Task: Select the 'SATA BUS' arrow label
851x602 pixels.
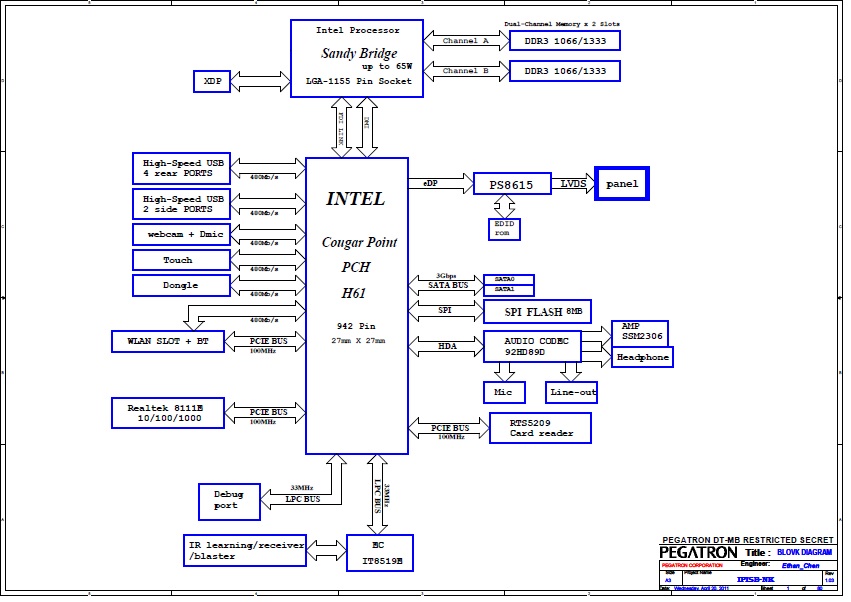Action: [448, 286]
